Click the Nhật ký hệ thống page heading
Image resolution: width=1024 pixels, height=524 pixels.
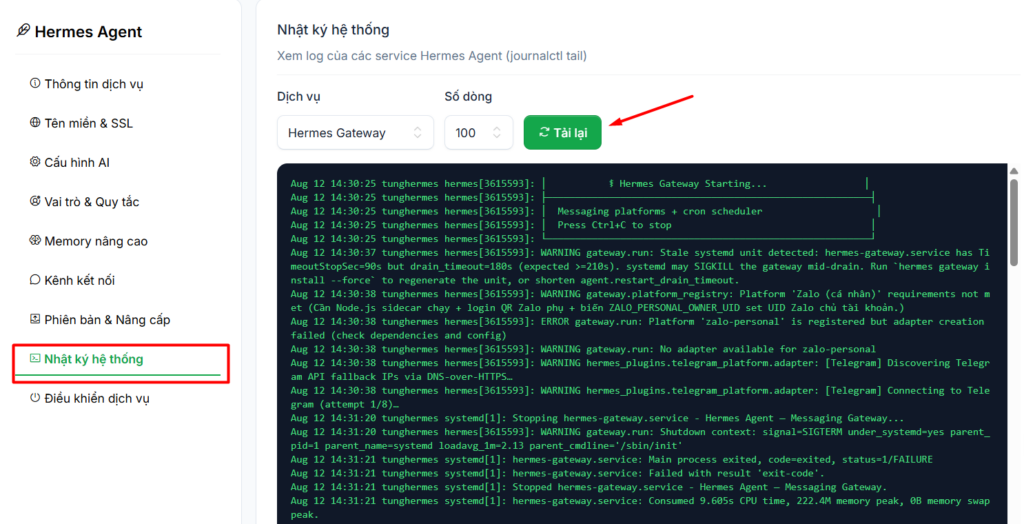pyautogui.click(x=333, y=29)
